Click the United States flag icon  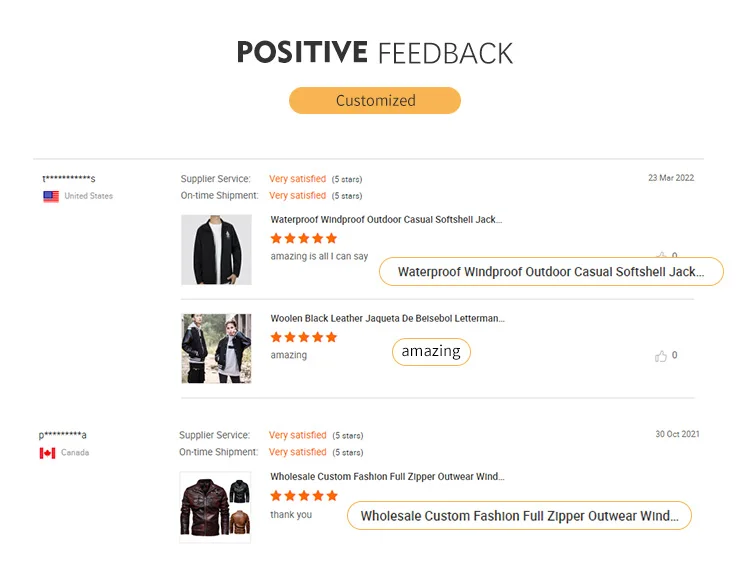point(51,196)
